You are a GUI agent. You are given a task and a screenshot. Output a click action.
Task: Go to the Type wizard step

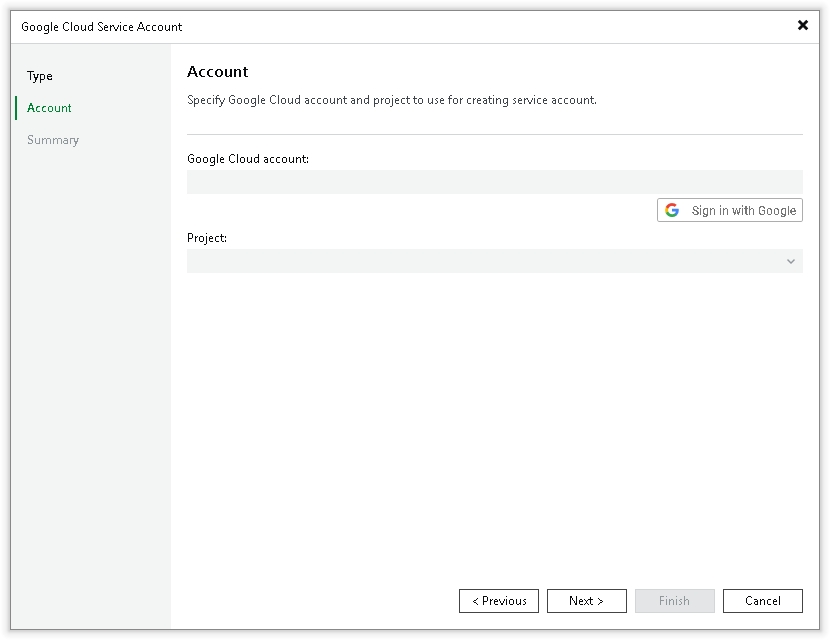pos(40,76)
